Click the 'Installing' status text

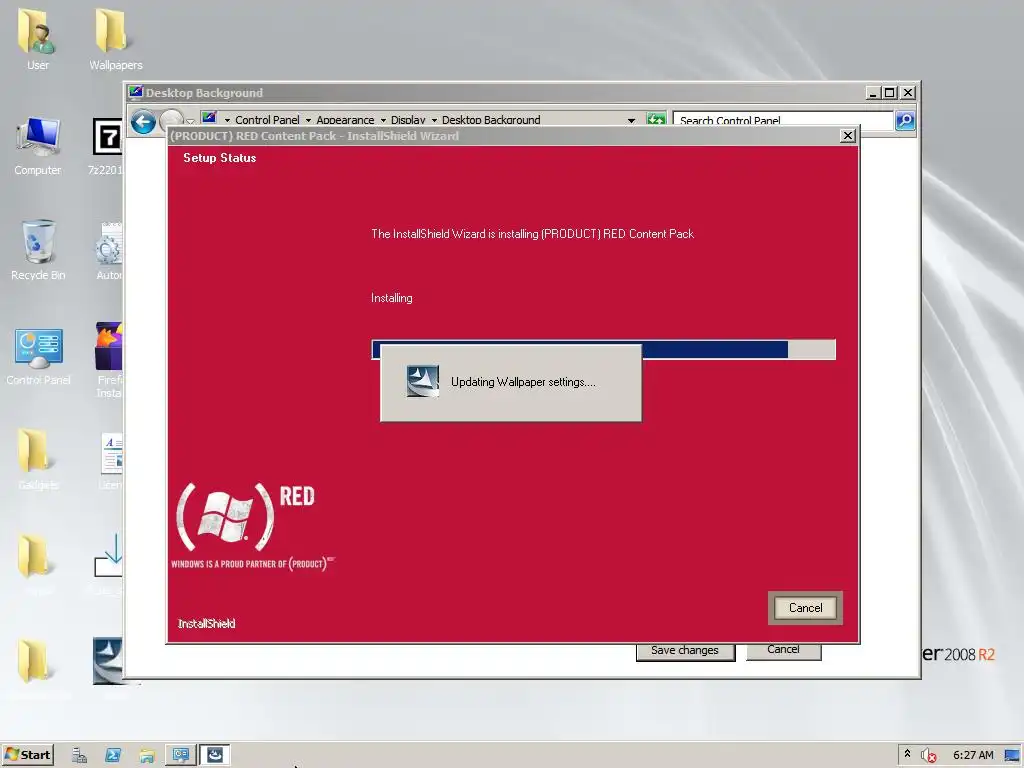pos(392,298)
